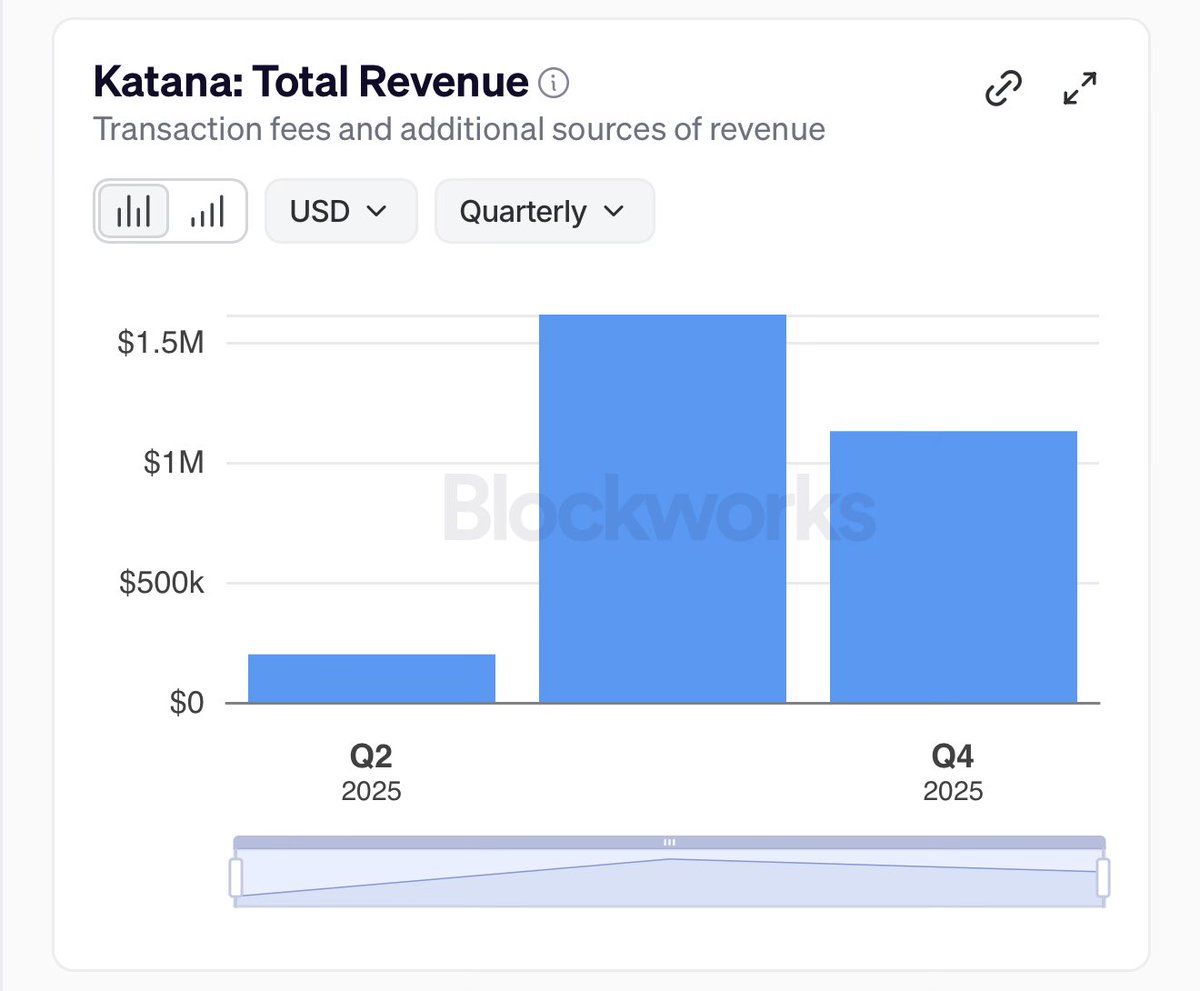The image size is (1200, 991).
Task: Copy chart link using the chain icon
Action: (x=1004, y=89)
